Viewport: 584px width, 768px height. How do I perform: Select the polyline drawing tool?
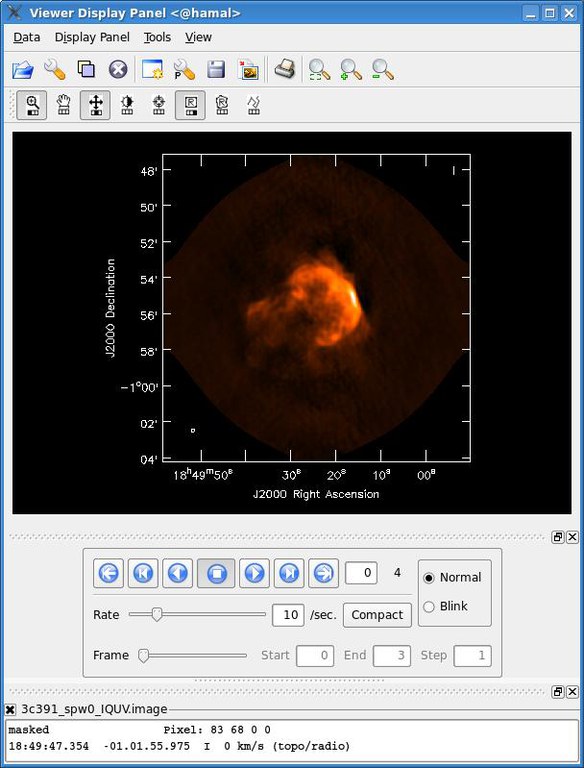(253, 105)
